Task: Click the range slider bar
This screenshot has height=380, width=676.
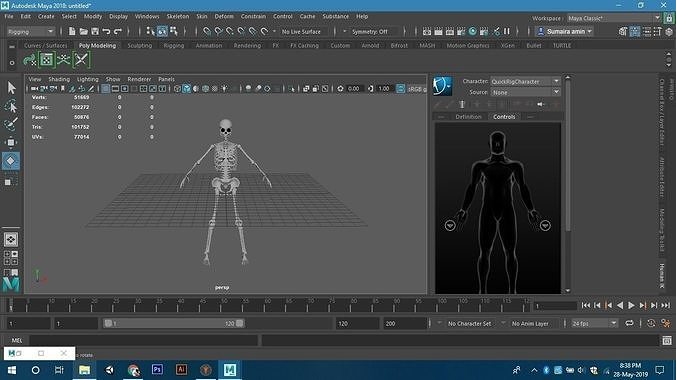Action: (174, 323)
